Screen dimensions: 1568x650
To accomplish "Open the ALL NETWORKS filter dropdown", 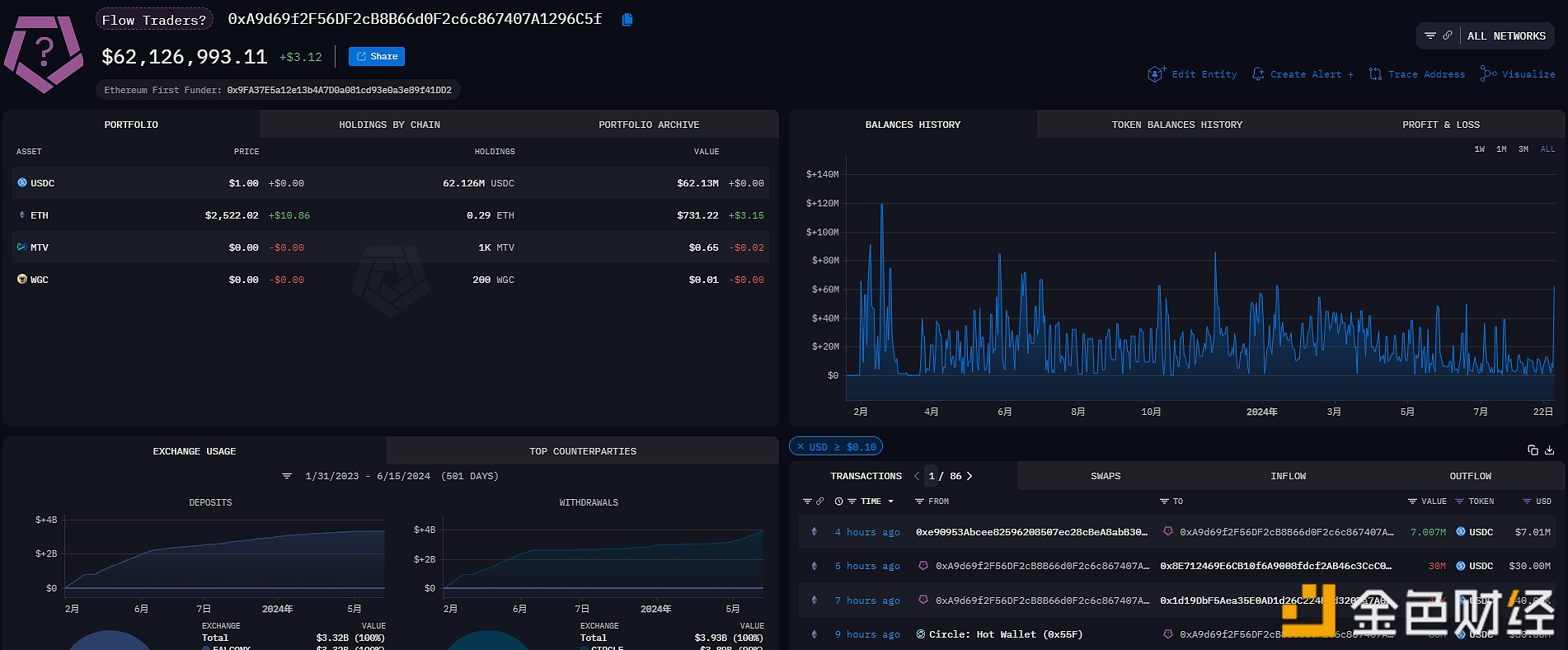I will click(1506, 35).
